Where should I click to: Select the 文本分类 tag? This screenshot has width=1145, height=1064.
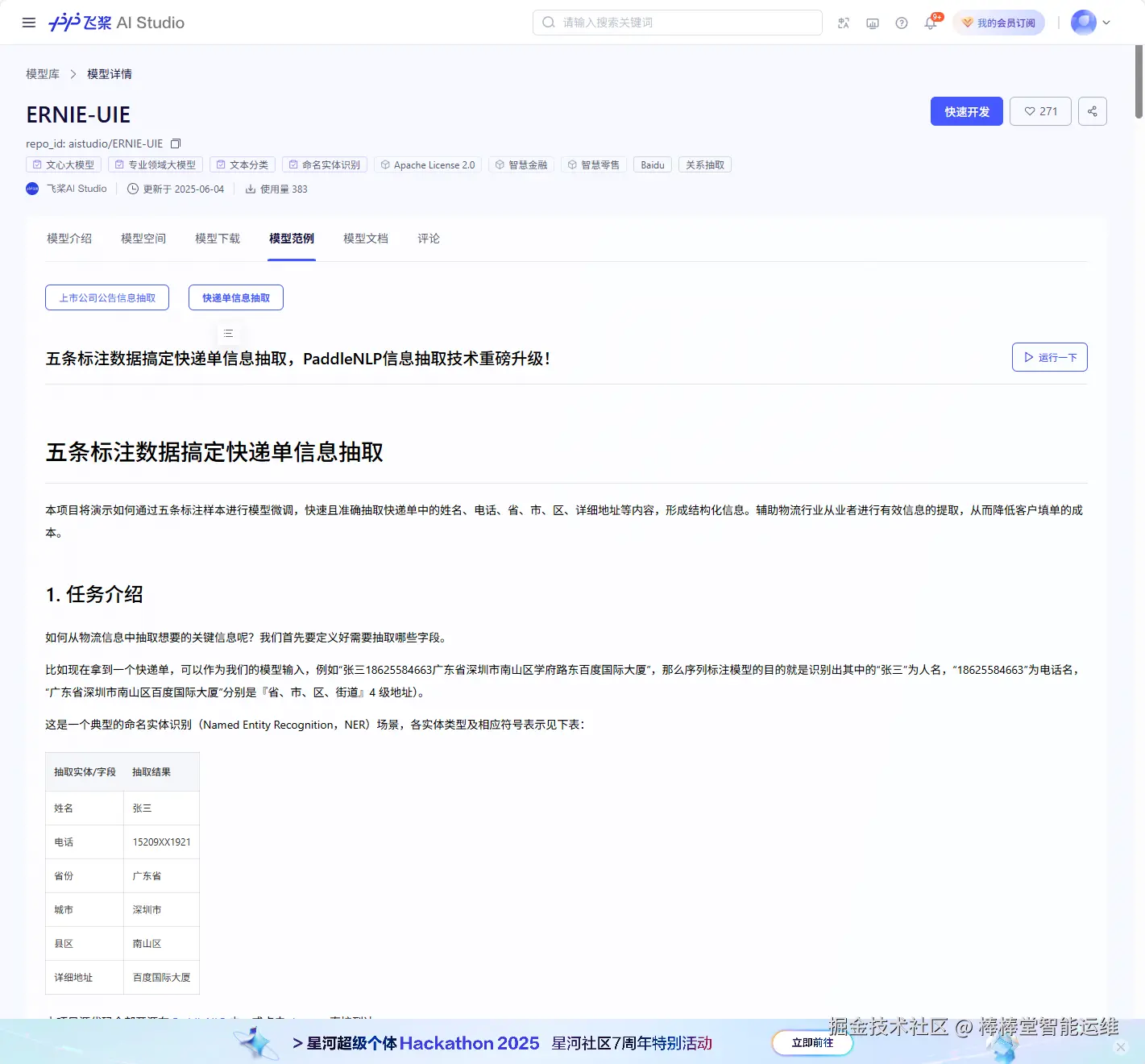pyautogui.click(x=243, y=164)
